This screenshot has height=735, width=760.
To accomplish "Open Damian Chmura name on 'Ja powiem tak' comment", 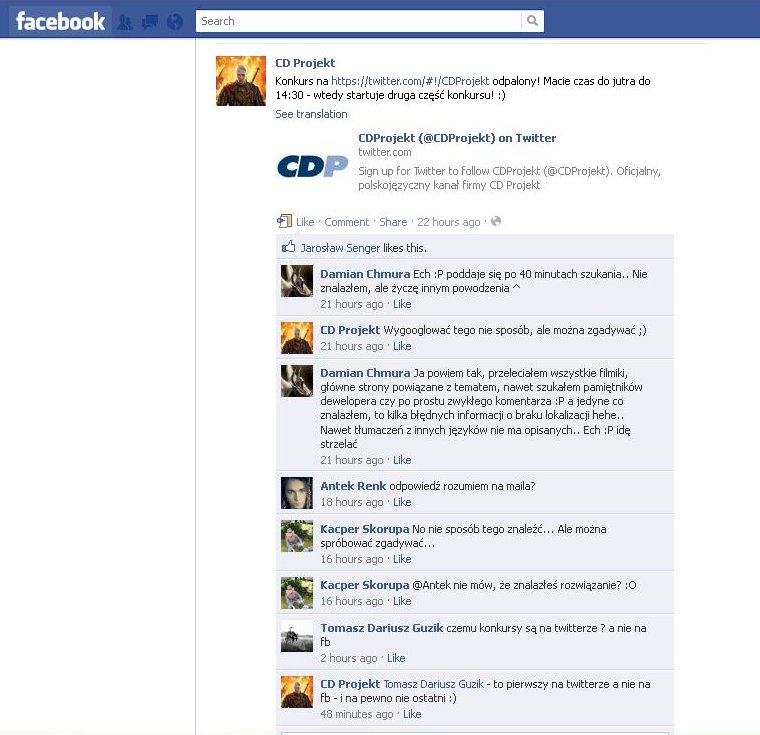I will point(365,373).
